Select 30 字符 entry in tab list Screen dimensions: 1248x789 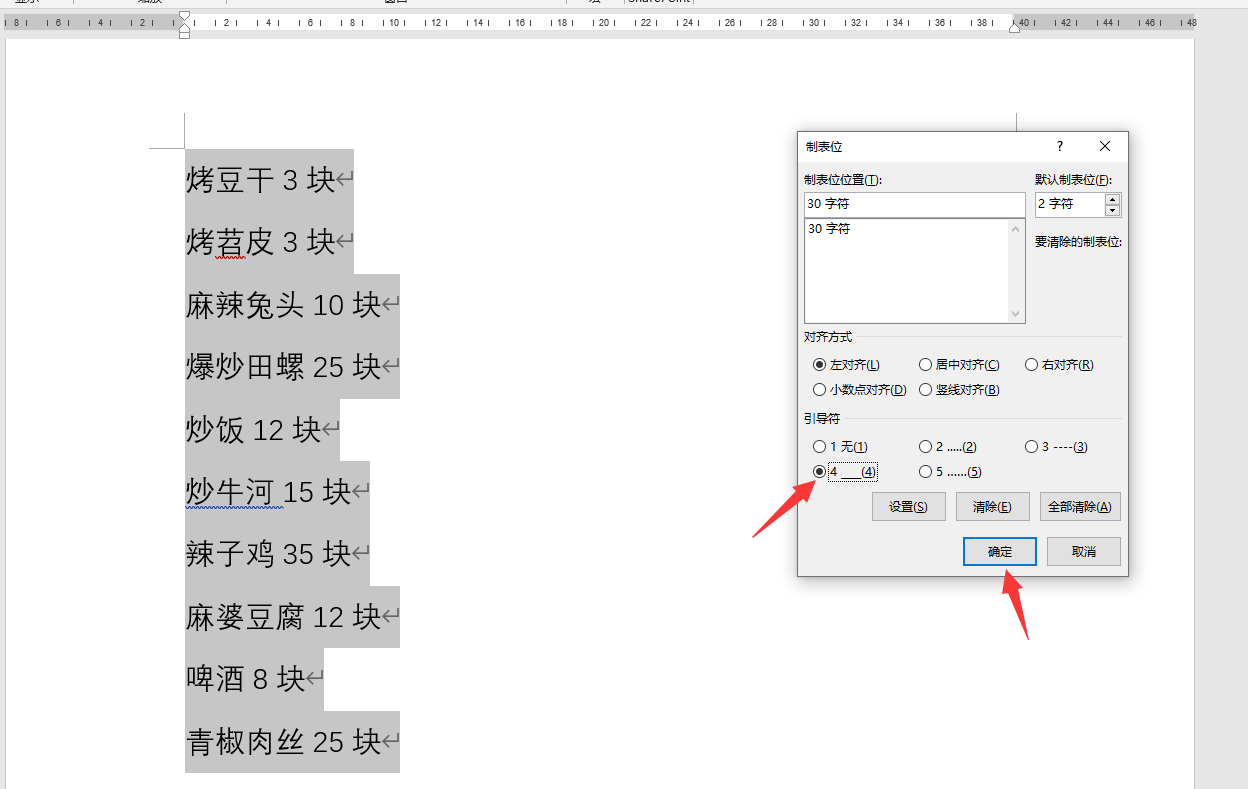click(x=829, y=229)
